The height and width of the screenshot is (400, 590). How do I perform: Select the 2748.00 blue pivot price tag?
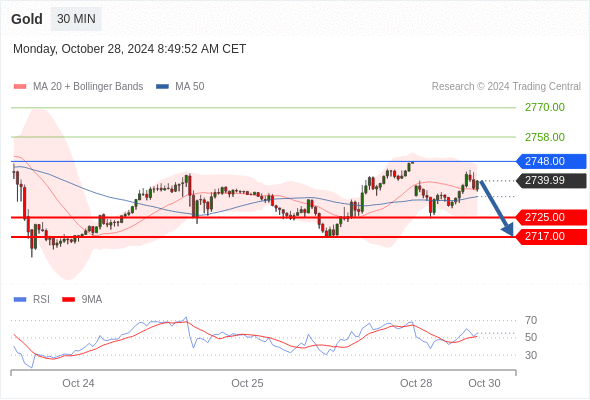click(551, 161)
